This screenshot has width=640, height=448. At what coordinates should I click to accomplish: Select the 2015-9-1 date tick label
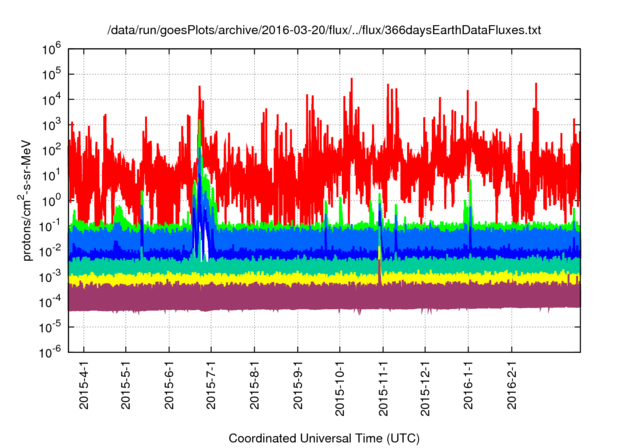coord(298,385)
